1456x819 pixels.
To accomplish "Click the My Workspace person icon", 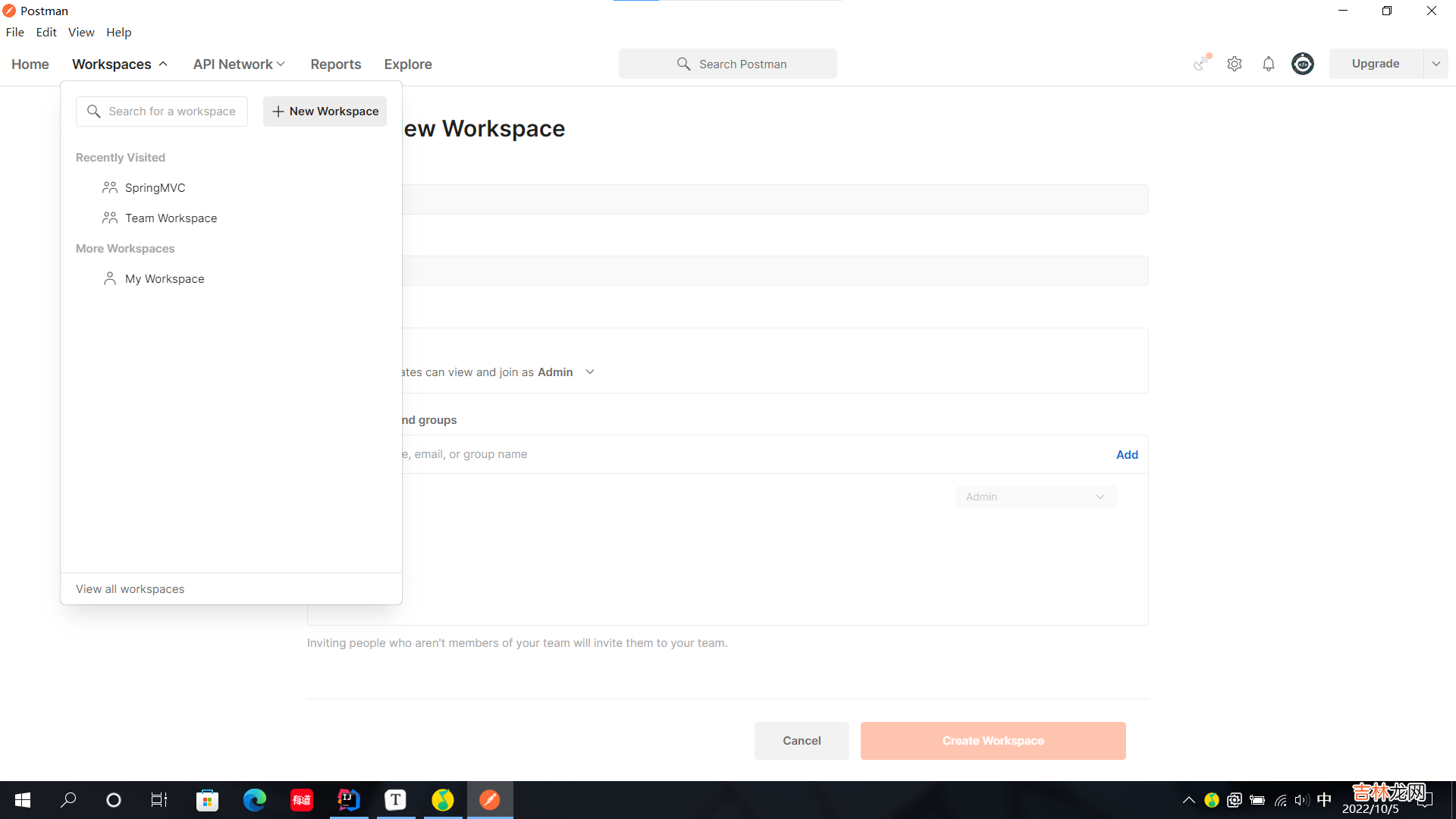I will [110, 278].
